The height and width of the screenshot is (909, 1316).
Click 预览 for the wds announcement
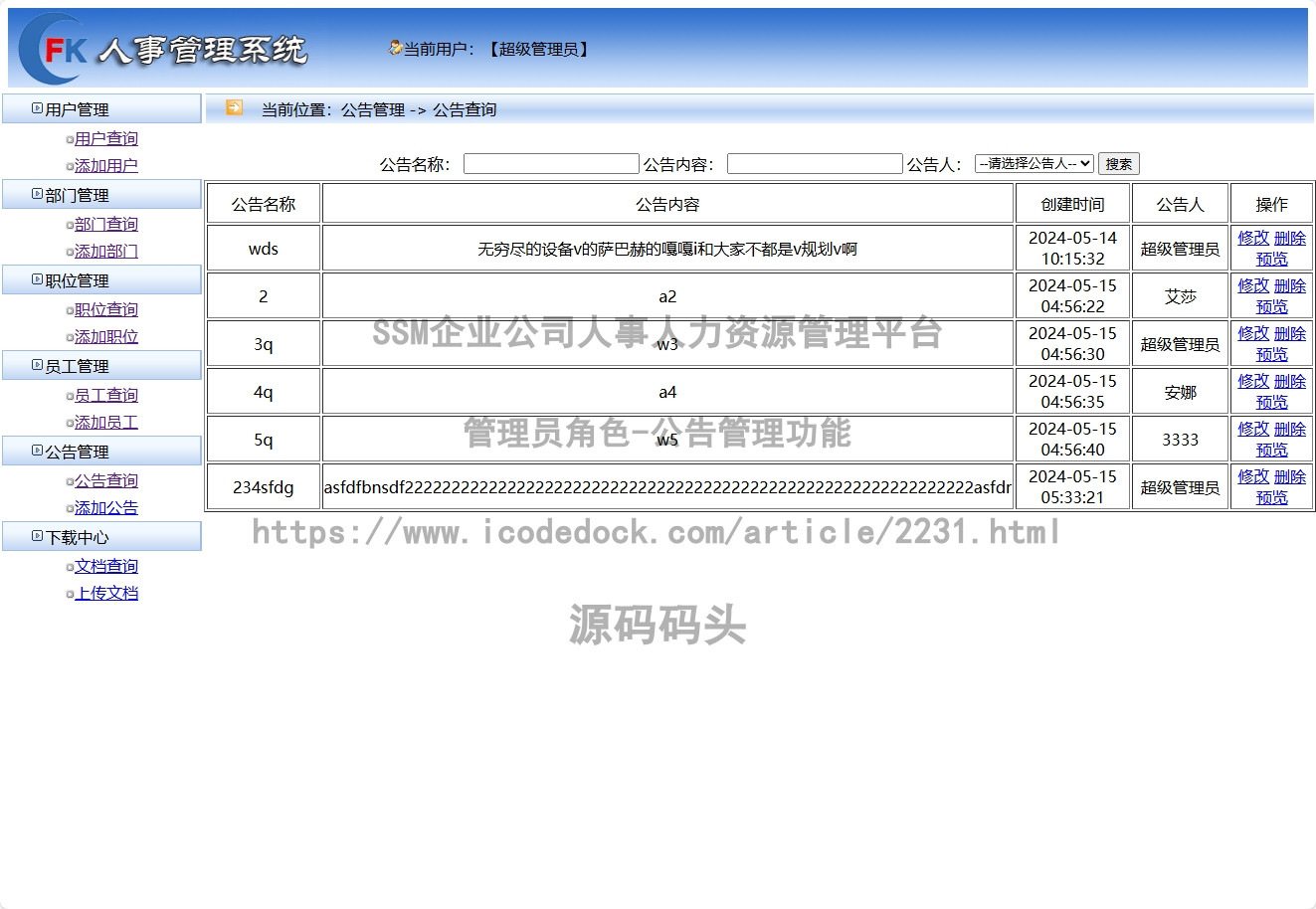[1272, 259]
